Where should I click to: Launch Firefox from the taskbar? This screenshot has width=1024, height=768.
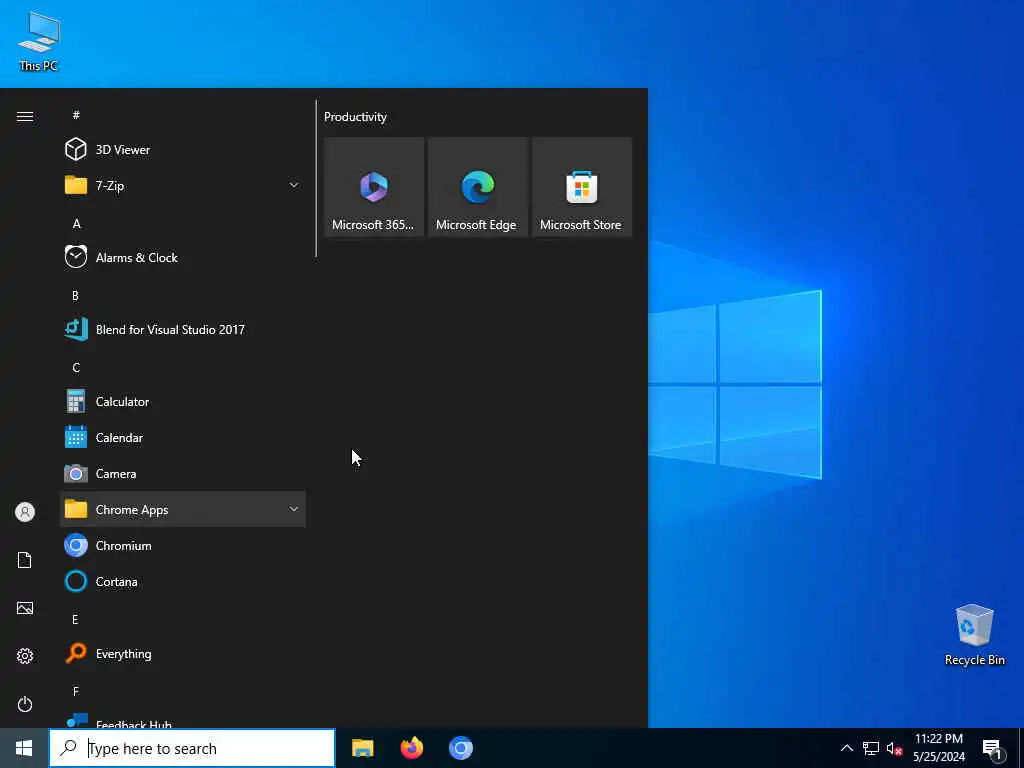411,748
